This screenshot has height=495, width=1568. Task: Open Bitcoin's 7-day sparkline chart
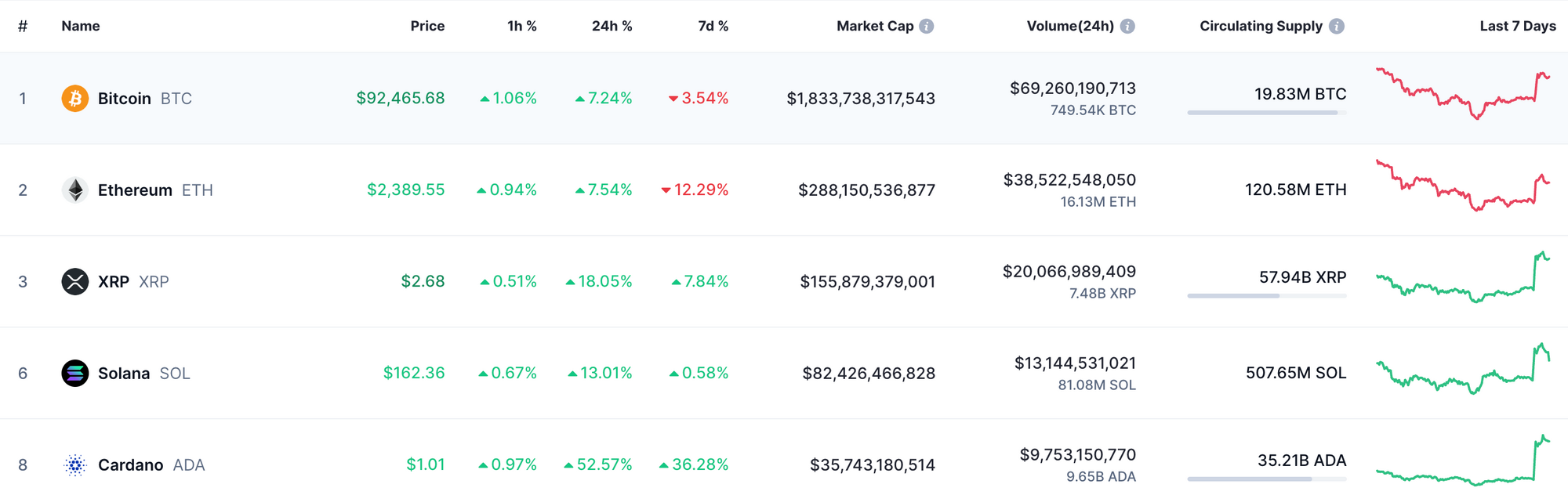1463,94
